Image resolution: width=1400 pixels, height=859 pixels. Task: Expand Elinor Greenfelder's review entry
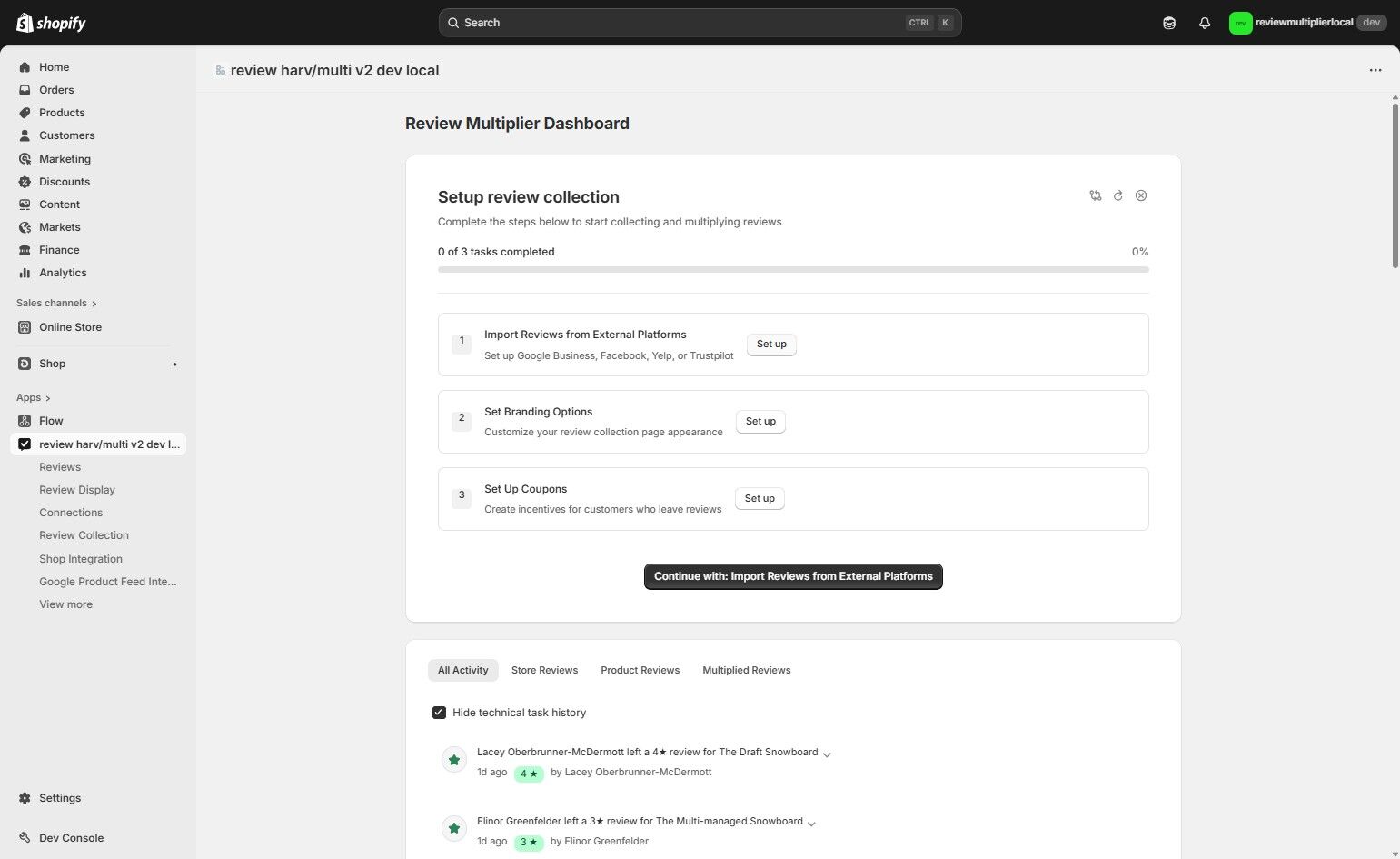tap(812, 822)
